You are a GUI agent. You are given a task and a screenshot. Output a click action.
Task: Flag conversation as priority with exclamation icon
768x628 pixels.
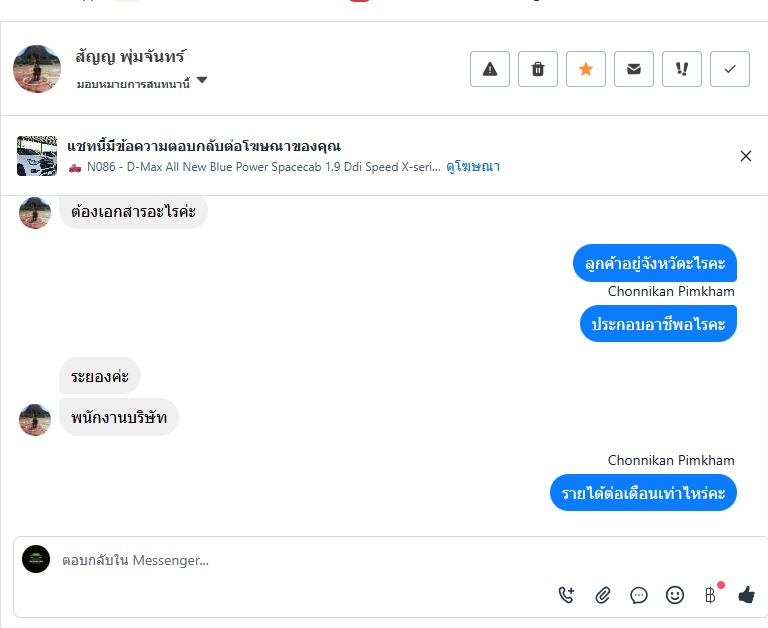(x=682, y=69)
